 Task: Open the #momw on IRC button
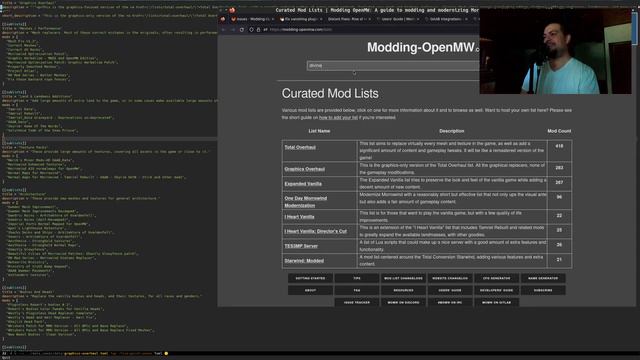[x=450, y=302]
